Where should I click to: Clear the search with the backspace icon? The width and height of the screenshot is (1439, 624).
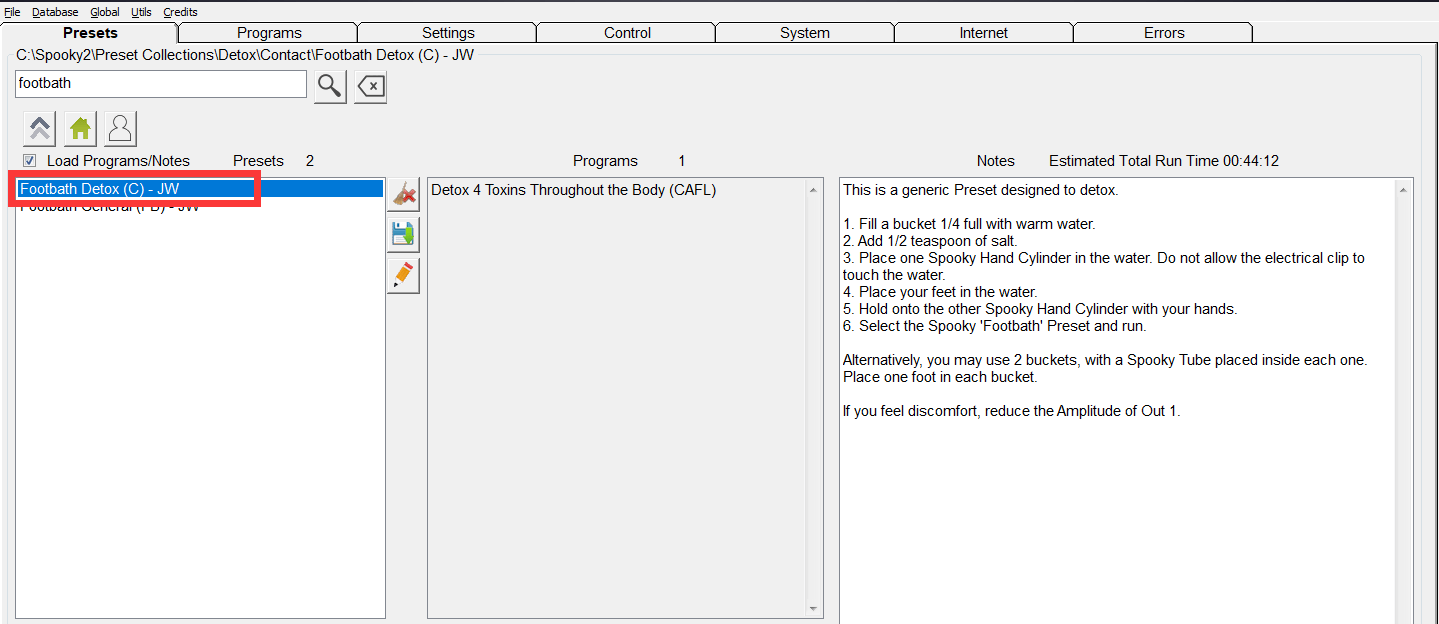[x=370, y=87]
